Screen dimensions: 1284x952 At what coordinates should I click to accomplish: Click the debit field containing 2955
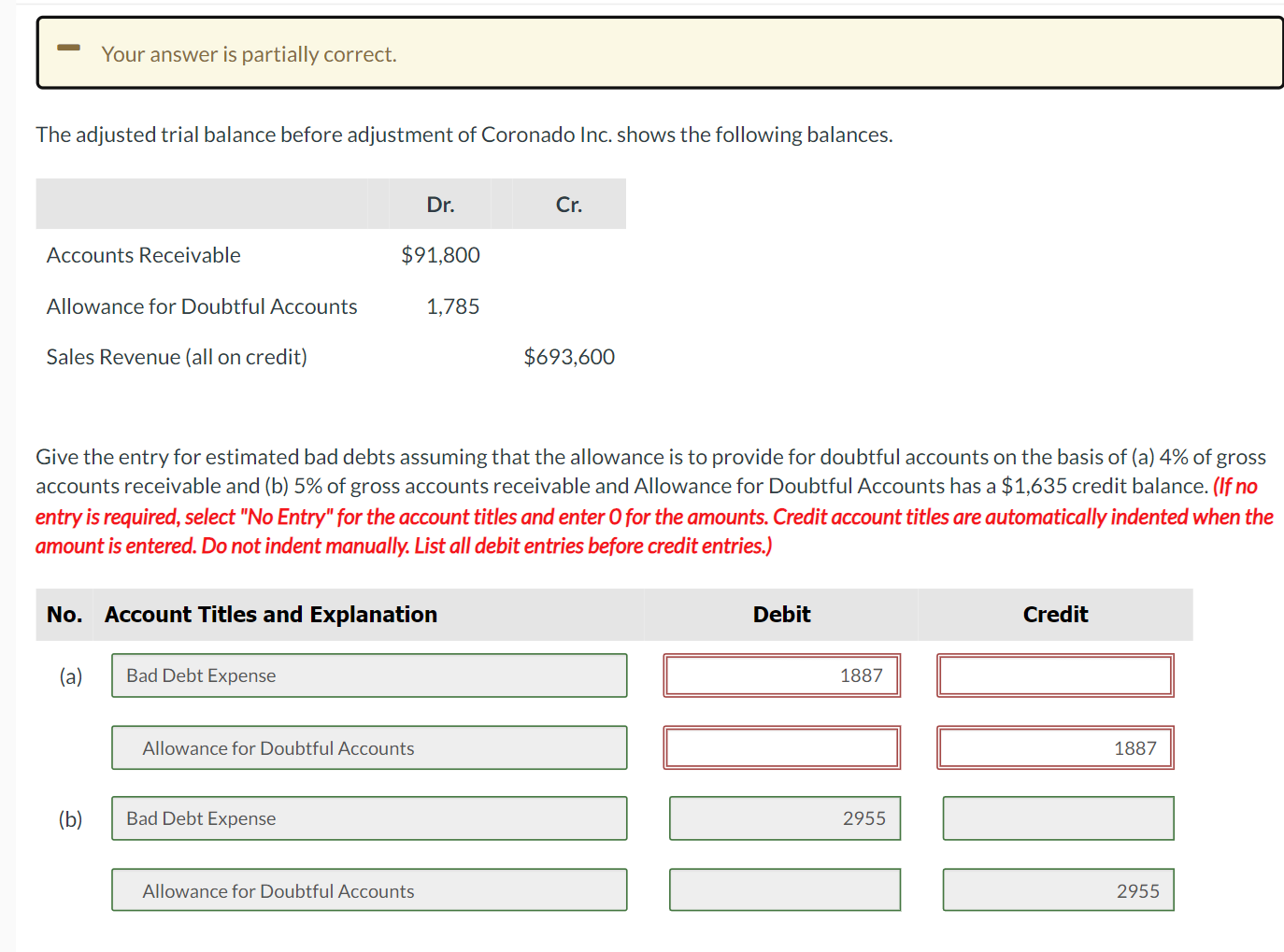coord(784,817)
